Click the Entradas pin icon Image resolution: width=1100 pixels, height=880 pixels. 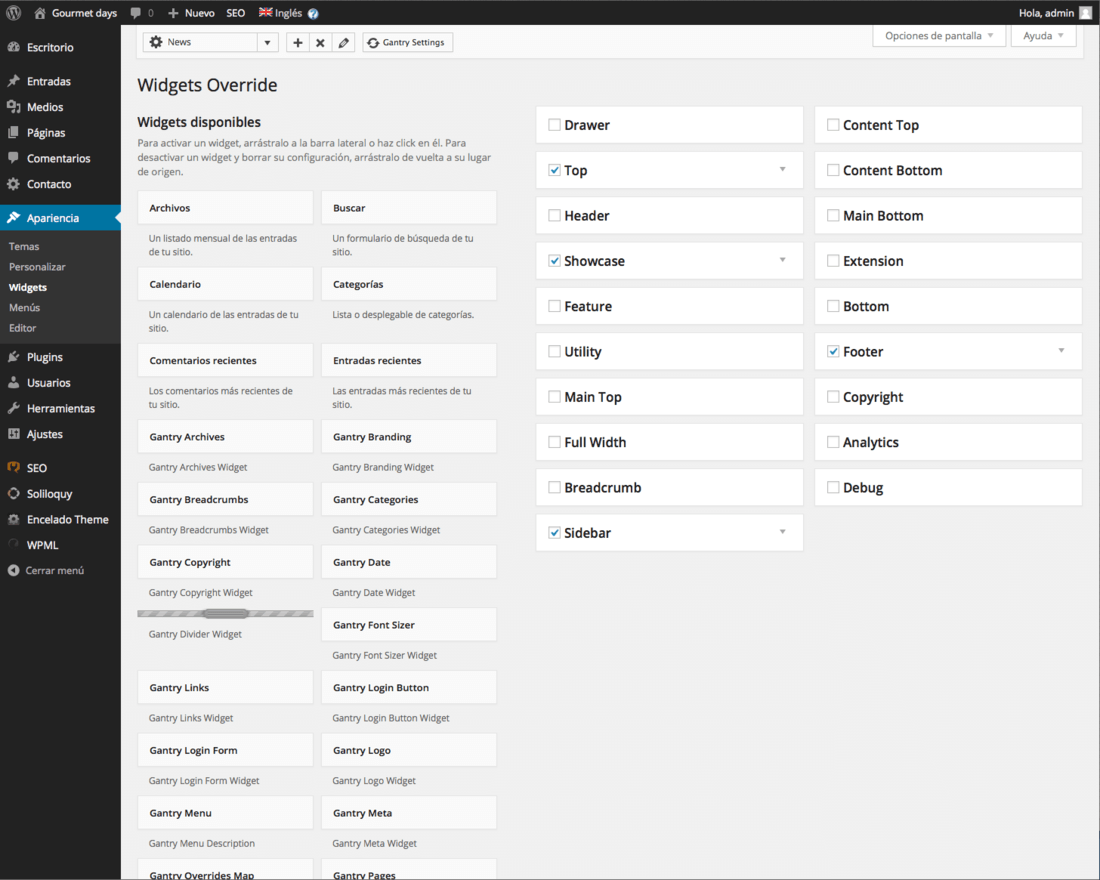coord(13,81)
